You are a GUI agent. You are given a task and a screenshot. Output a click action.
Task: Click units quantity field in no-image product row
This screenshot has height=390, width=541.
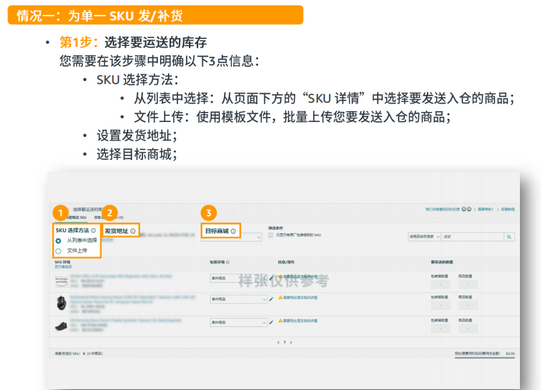468,284
